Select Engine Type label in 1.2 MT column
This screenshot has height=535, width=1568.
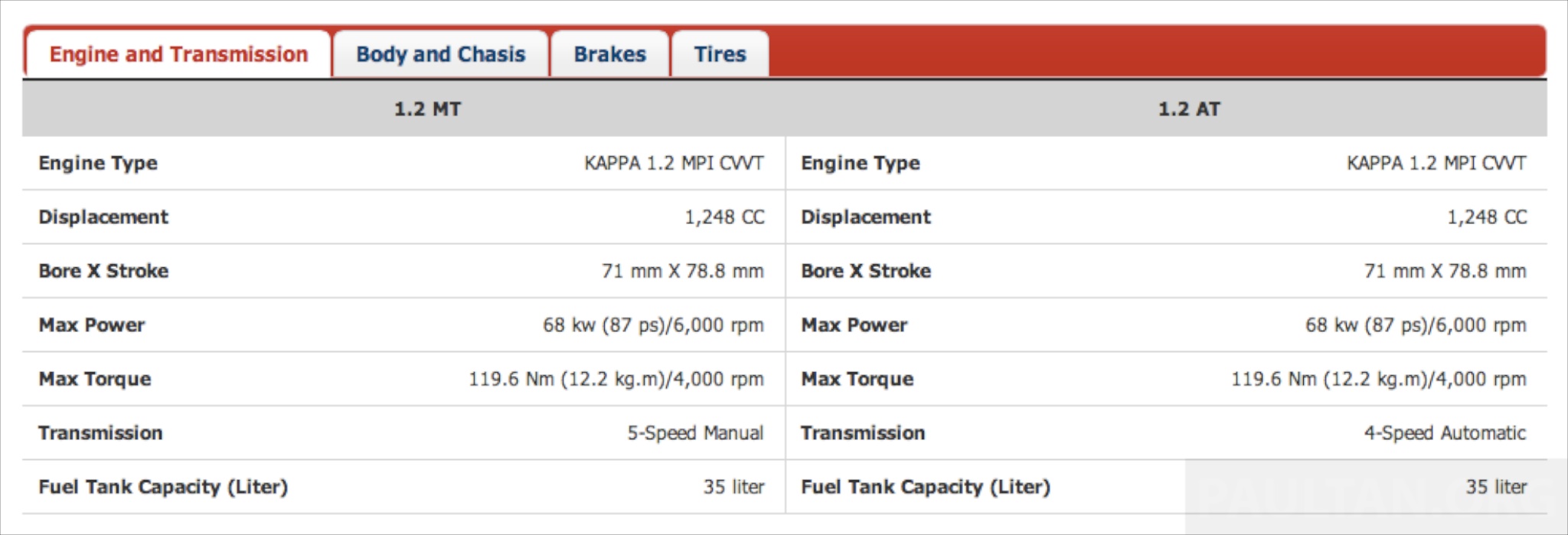(x=98, y=163)
